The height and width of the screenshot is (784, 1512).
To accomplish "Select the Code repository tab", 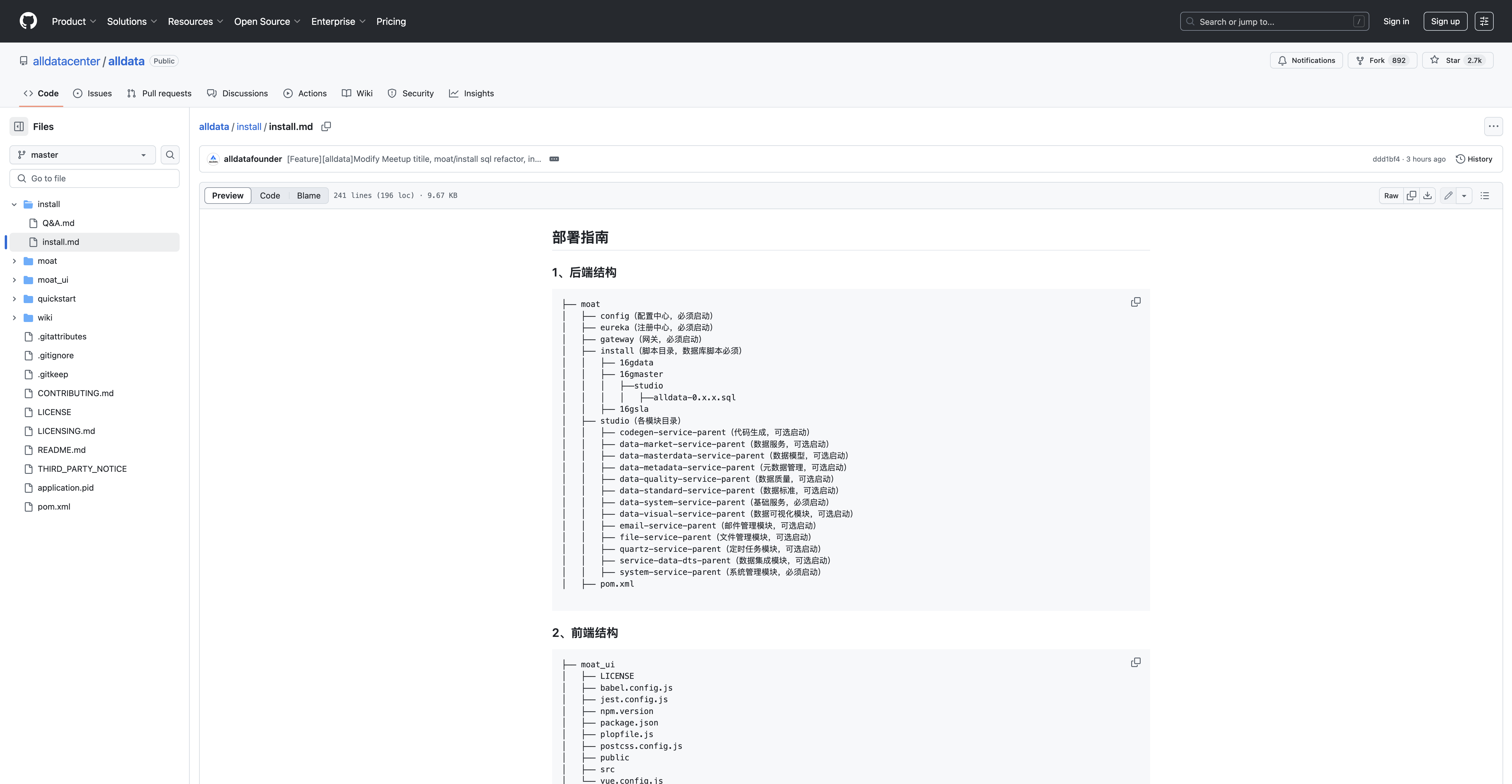I will coord(41,93).
